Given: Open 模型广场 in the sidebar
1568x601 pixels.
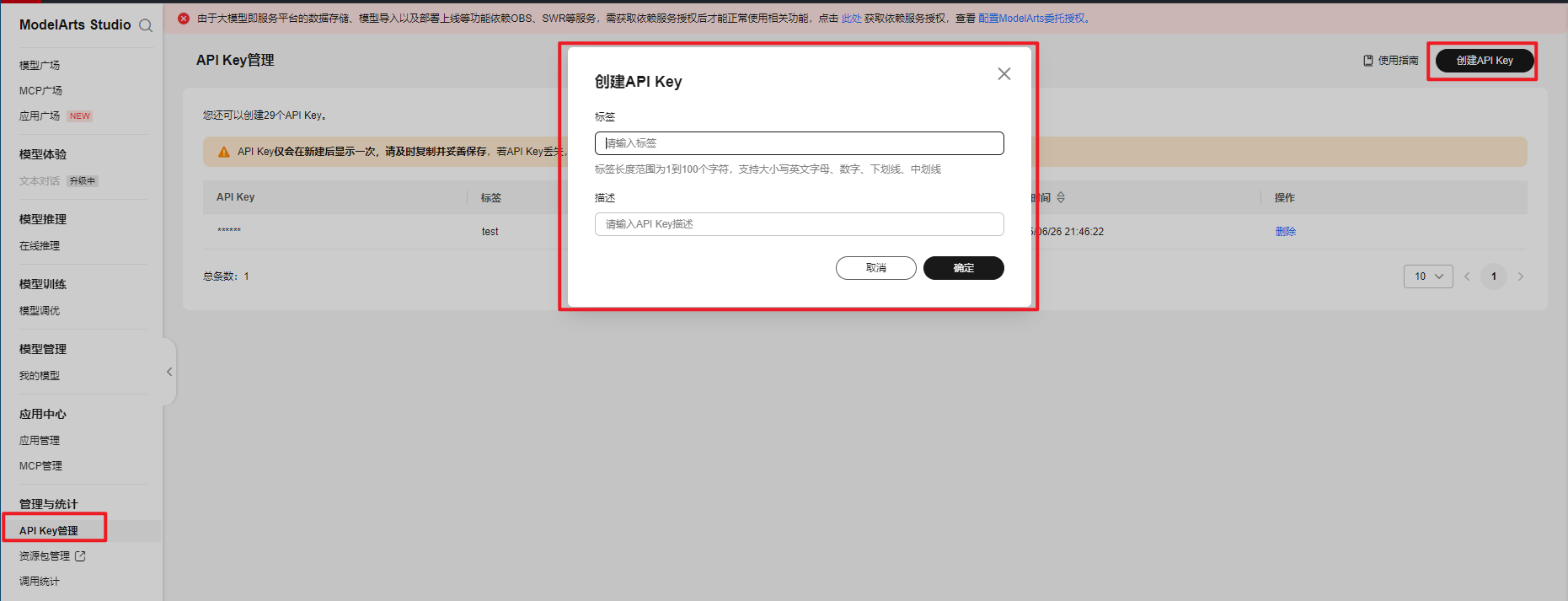Looking at the screenshot, I should 40,66.
